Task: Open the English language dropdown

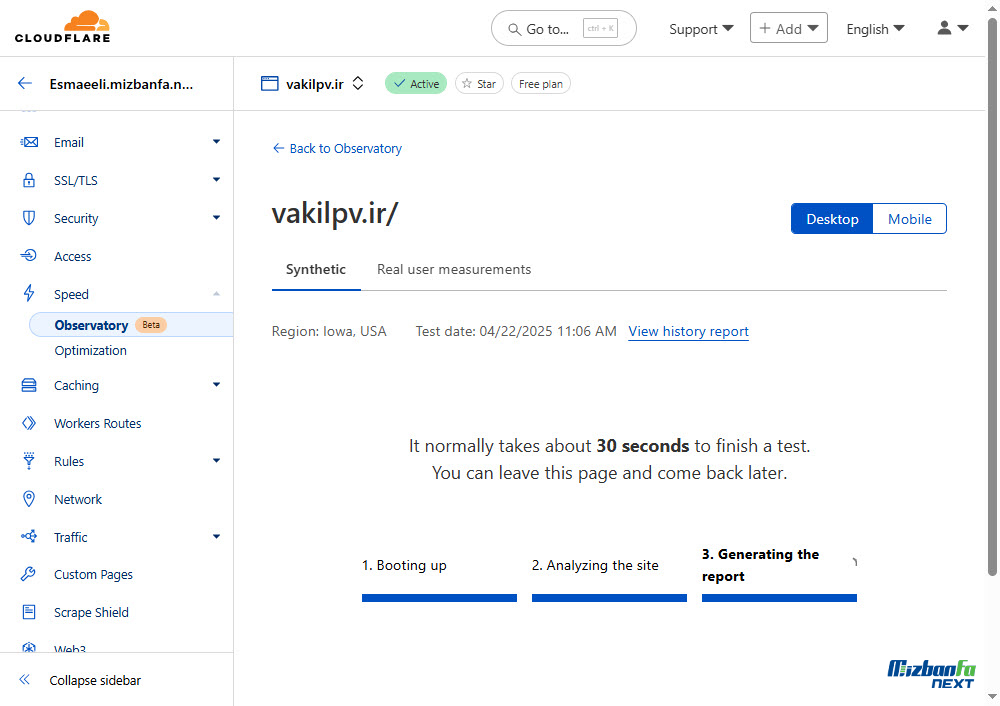Action: point(875,29)
